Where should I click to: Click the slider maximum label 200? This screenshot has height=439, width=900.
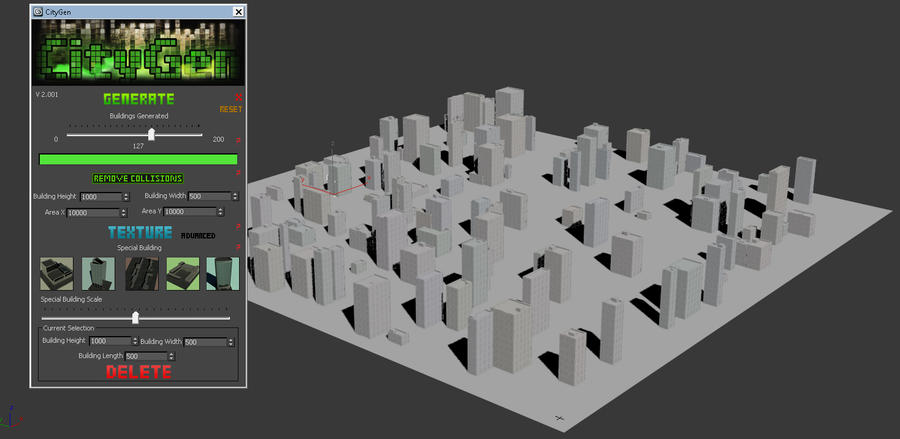(x=219, y=139)
